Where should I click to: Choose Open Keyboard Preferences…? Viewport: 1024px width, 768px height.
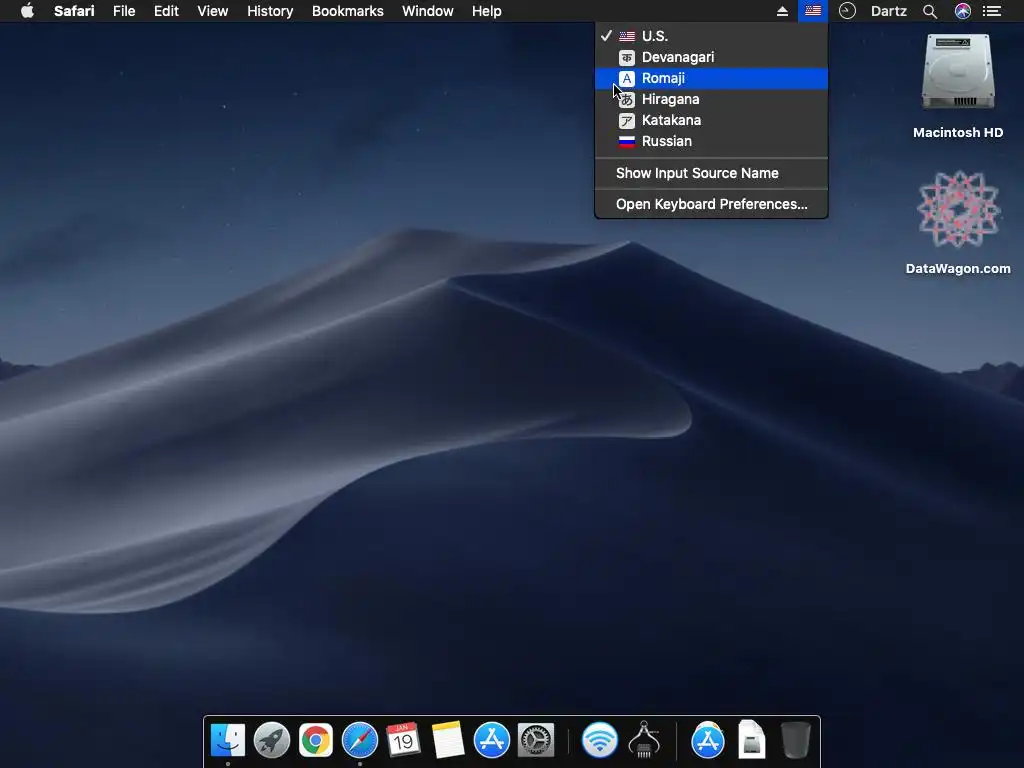711,204
